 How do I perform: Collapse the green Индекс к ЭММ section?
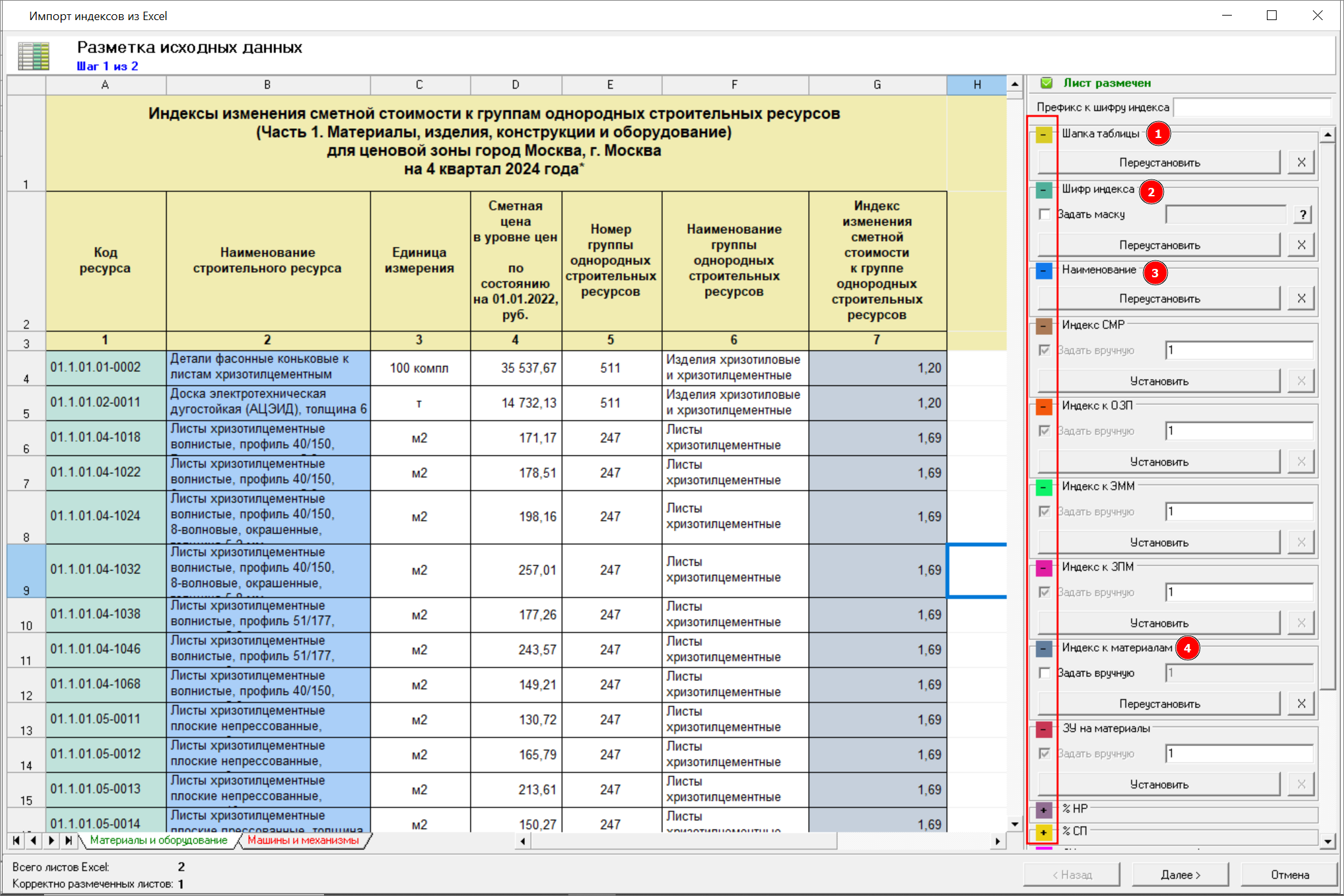(1043, 487)
